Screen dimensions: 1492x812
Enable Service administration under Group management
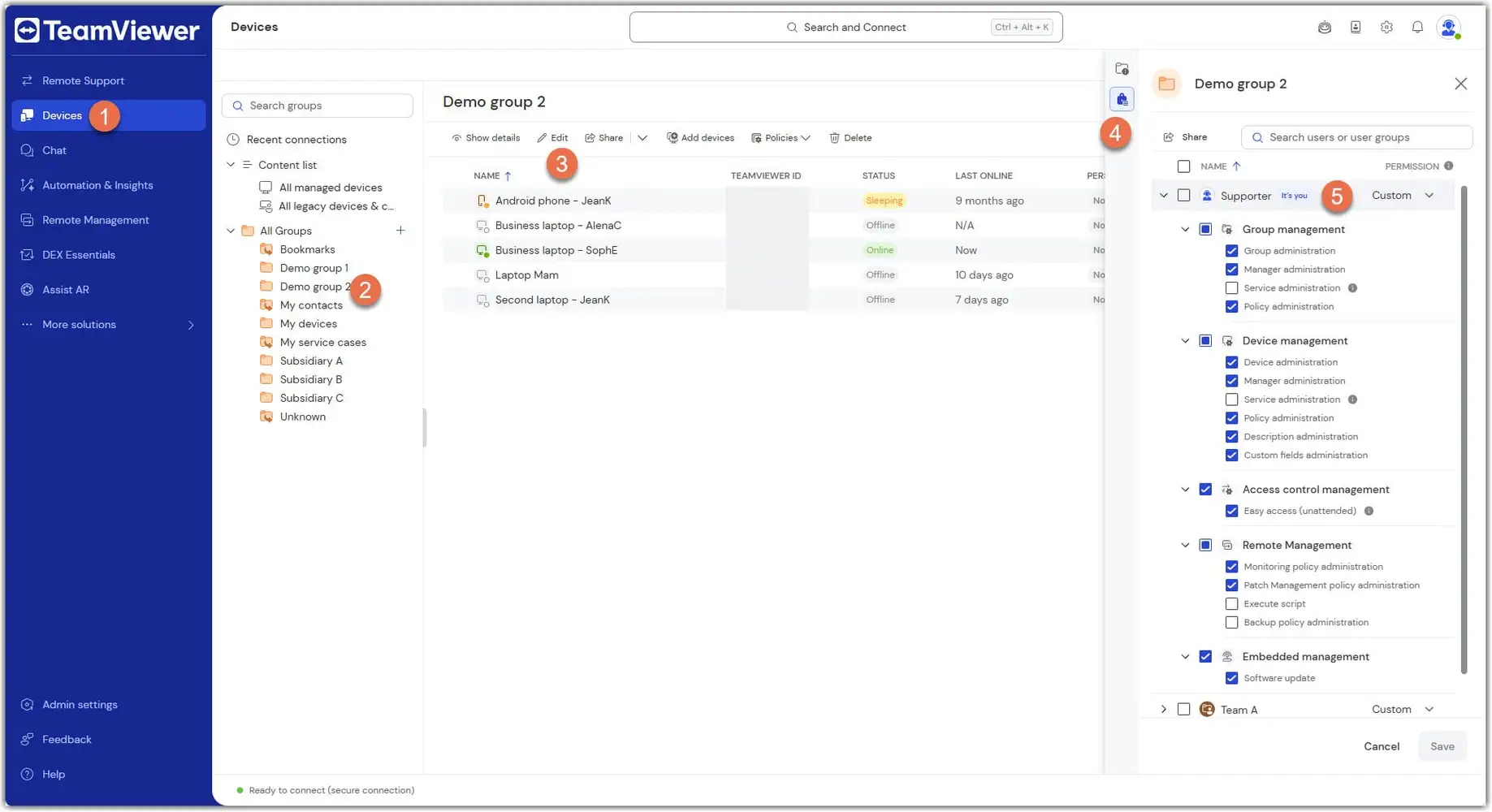pyautogui.click(x=1231, y=288)
